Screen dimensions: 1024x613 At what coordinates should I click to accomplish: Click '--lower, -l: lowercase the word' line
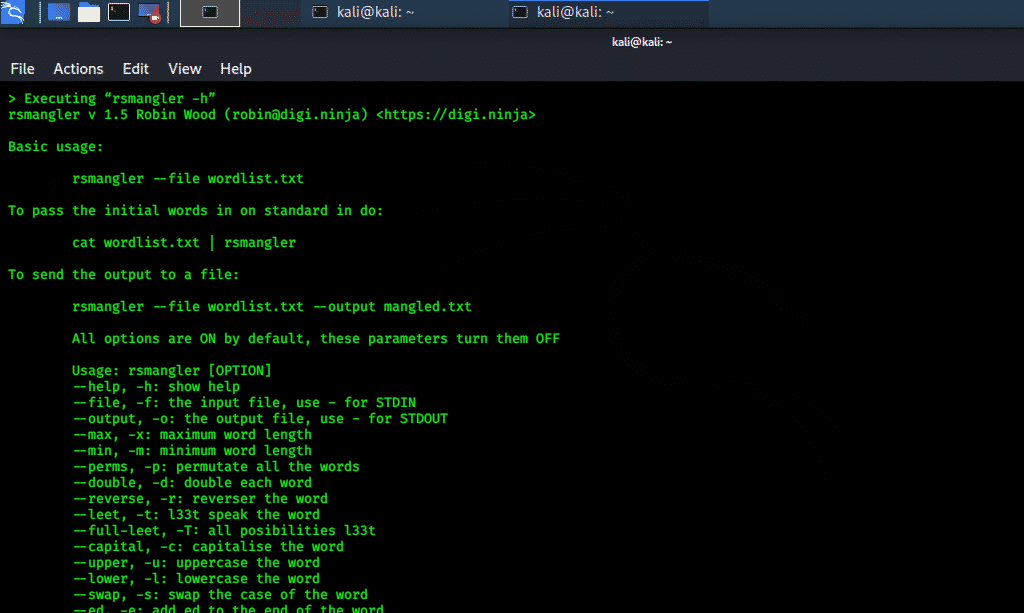(x=196, y=578)
